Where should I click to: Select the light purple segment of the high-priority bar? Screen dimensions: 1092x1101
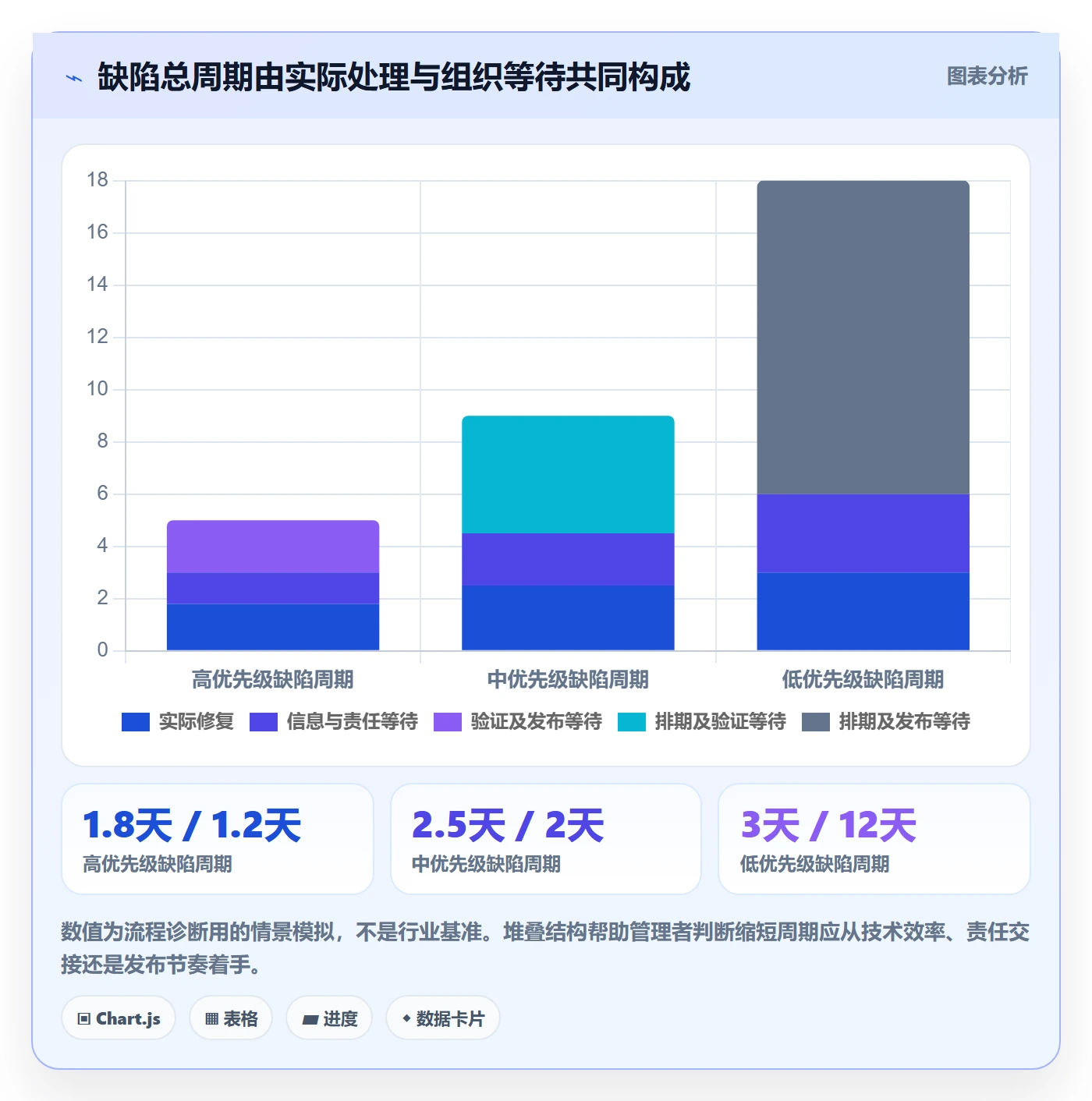pyautogui.click(x=273, y=547)
